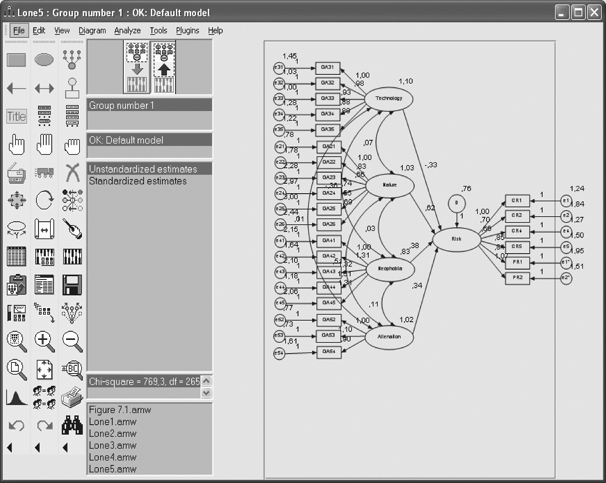
Task: Click the zoom in magnifier with plus sign
Action: (44, 341)
